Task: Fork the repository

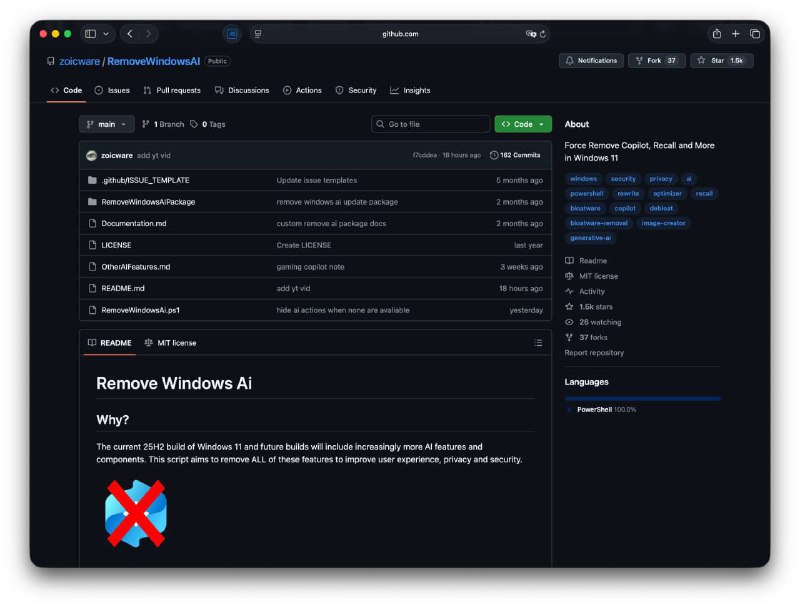Action: tap(657, 61)
